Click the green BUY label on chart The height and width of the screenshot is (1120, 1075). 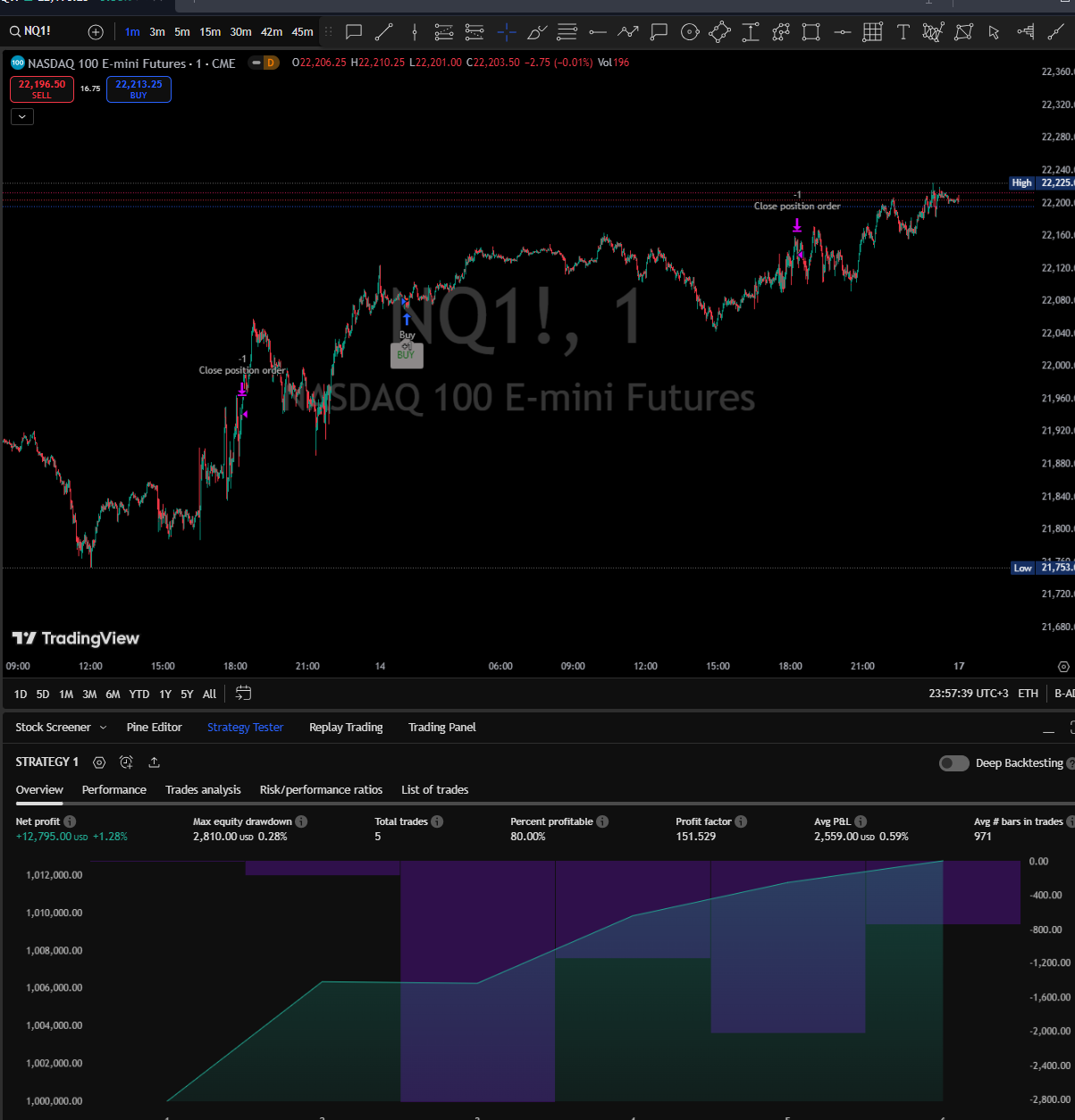[406, 355]
